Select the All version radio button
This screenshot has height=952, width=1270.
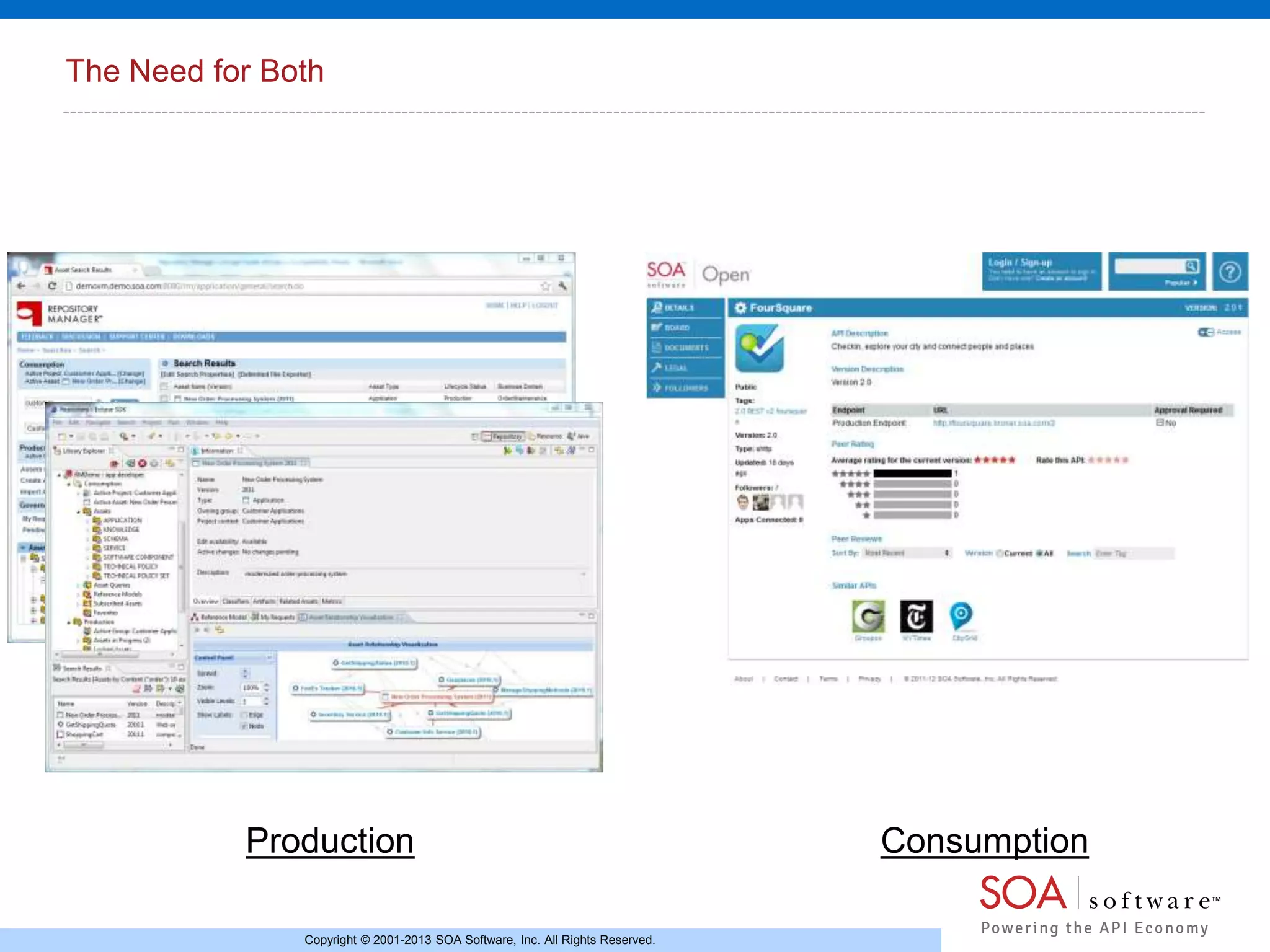click(x=1039, y=553)
